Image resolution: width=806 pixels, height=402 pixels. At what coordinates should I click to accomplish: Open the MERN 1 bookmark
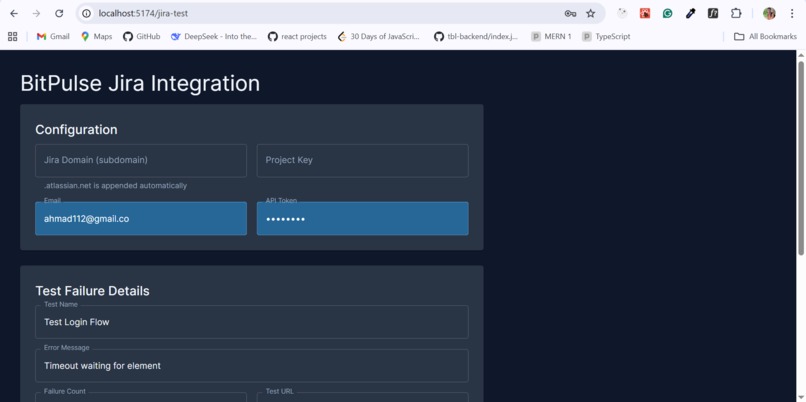(551, 36)
